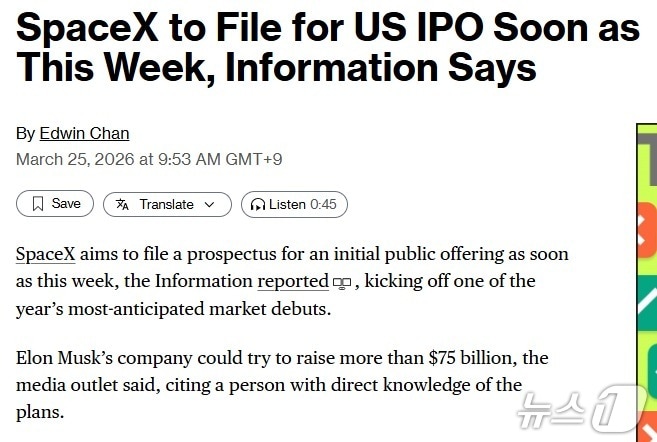Save this article using Save label
Viewport: 657px width, 442px height.
click(66, 204)
